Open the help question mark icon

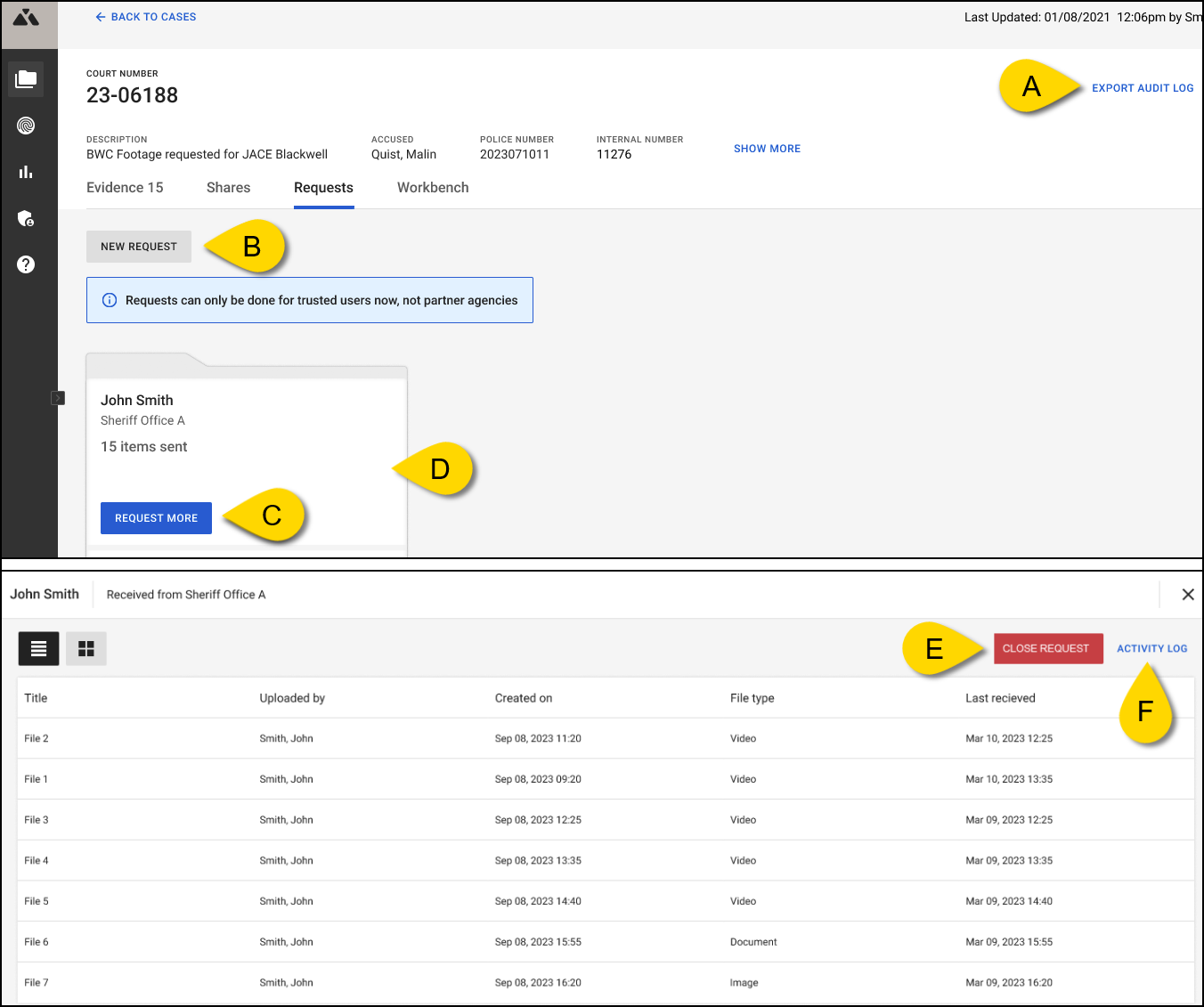coord(26,264)
